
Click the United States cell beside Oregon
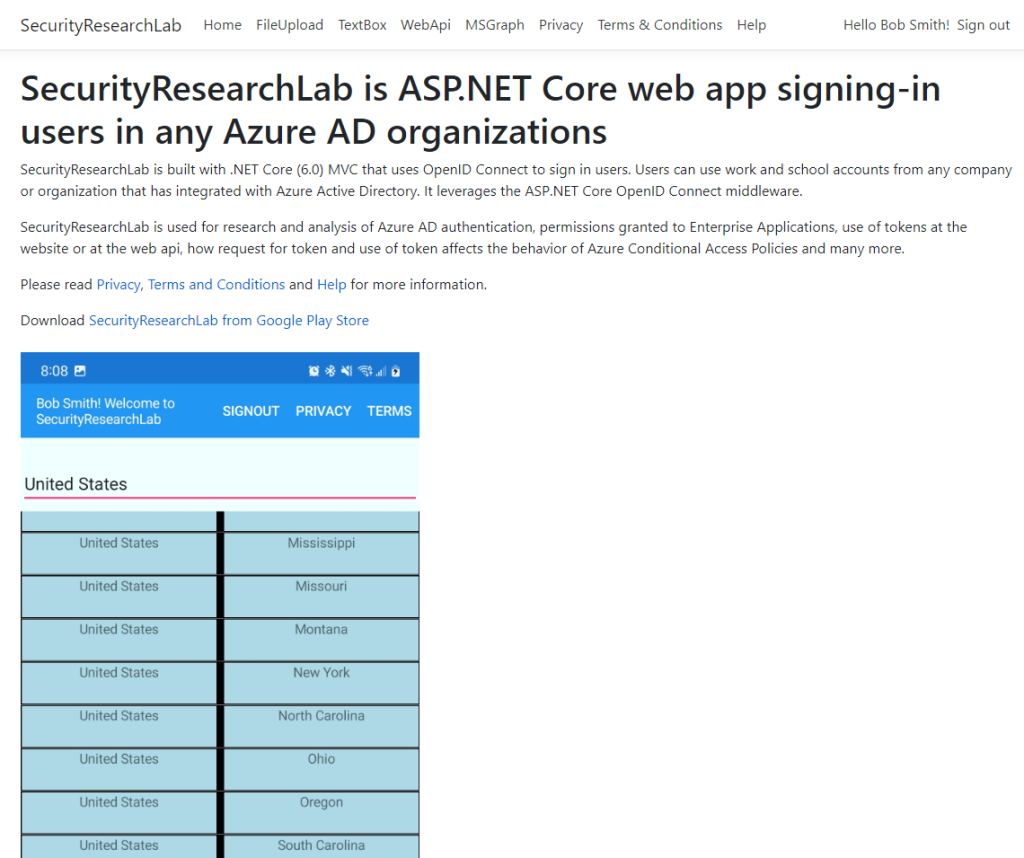[x=119, y=812]
